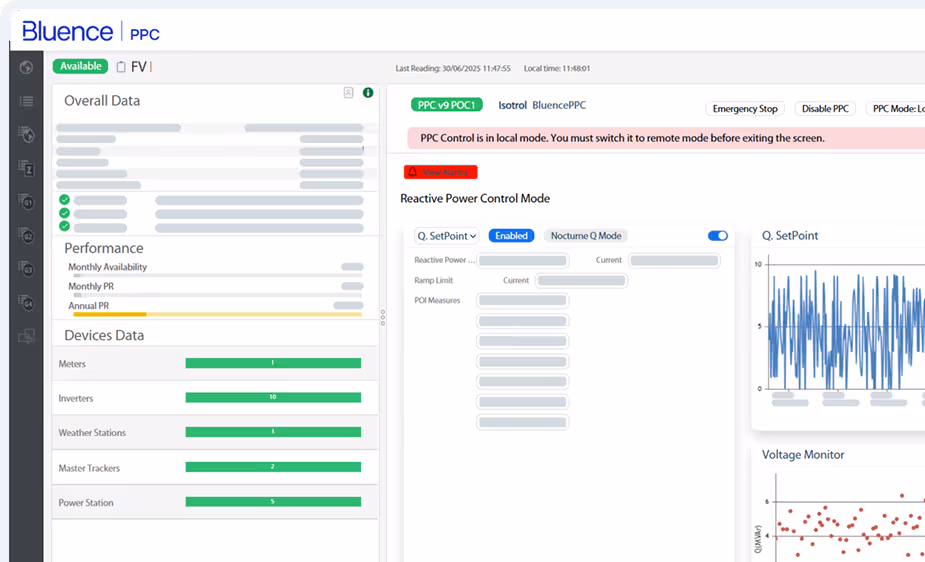The width and height of the screenshot is (925, 562).
Task: Click the Inverters green status bar
Action: [x=273, y=397]
